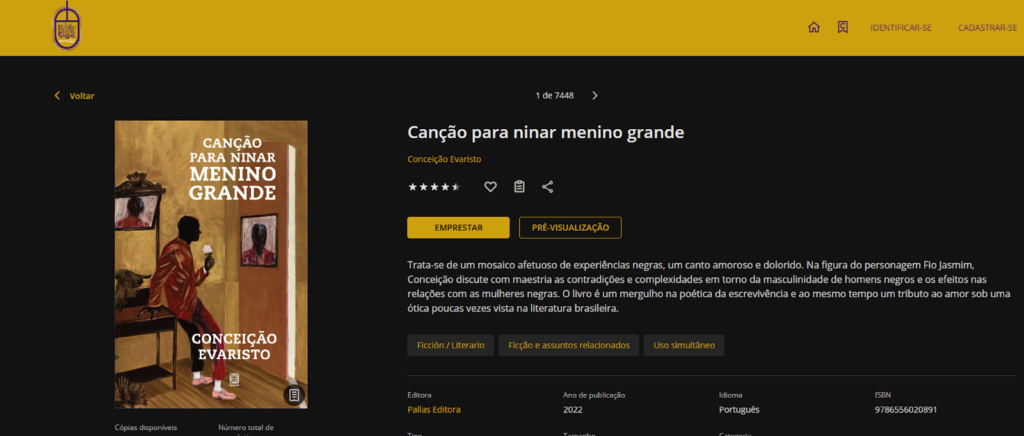This screenshot has height=436, width=1024.
Task: Click the PRÉ-VISUALIZAÇÃO button
Action: click(570, 228)
